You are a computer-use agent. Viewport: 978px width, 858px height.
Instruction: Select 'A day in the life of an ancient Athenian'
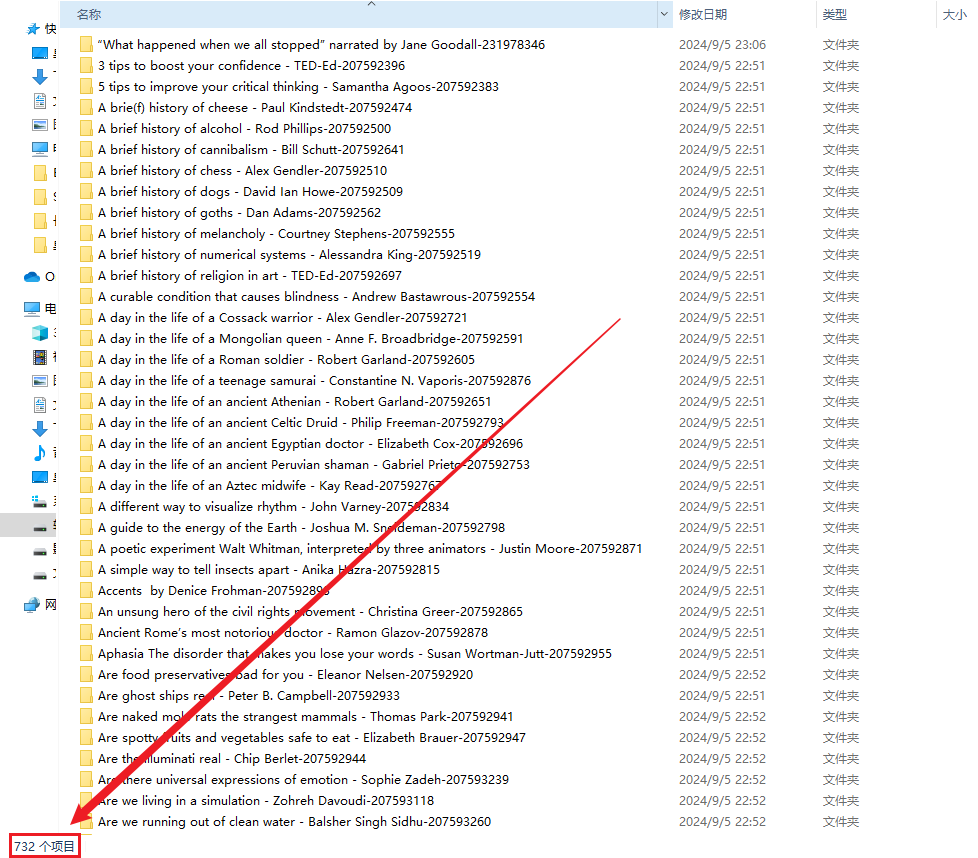coord(294,402)
